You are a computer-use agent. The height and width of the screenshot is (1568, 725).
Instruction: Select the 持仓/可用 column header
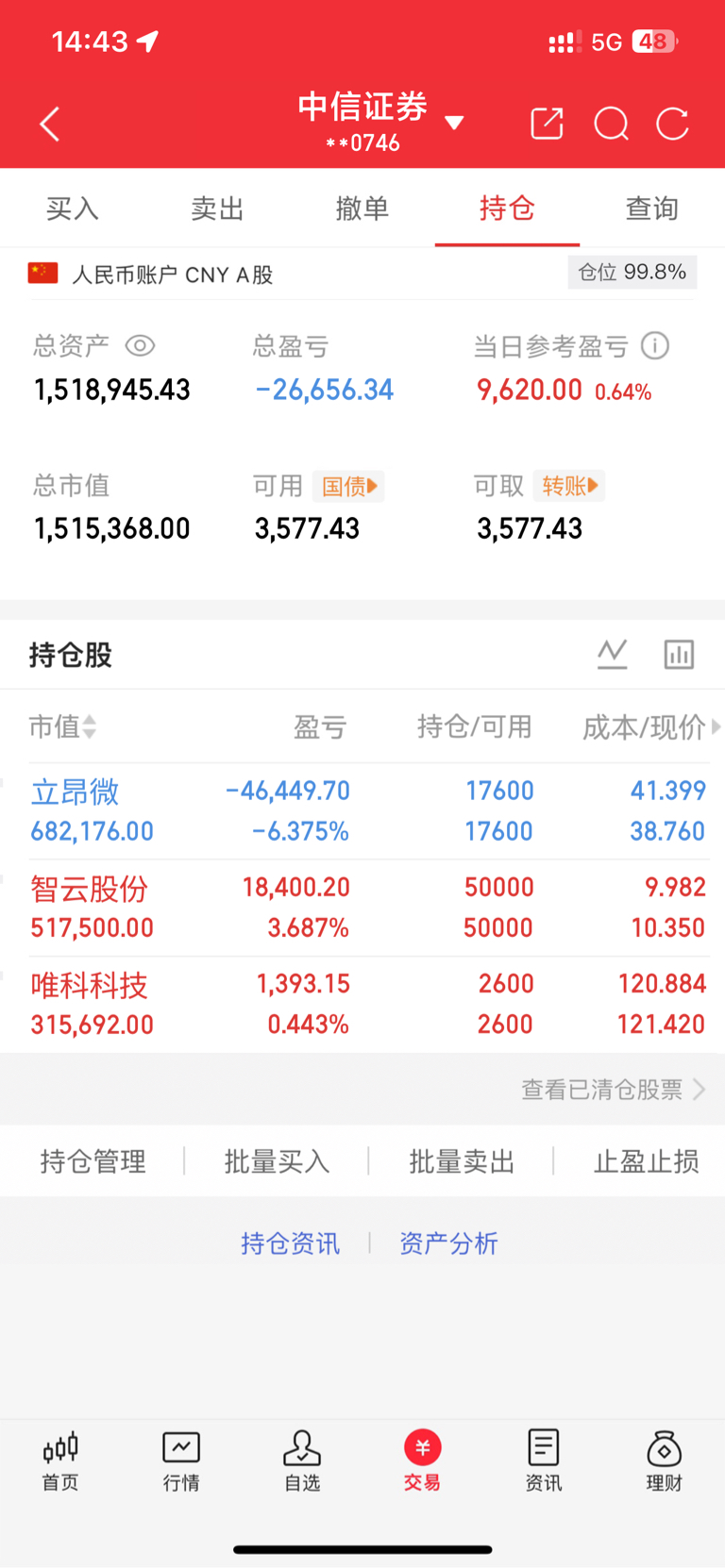475,726
